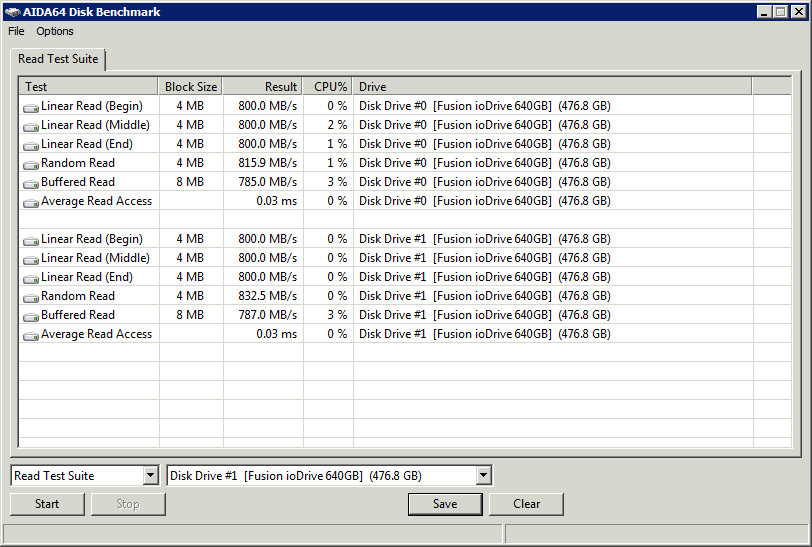The image size is (812, 547).
Task: Select the 815.9 MB/s result cell
Action: pyautogui.click(x=268, y=163)
